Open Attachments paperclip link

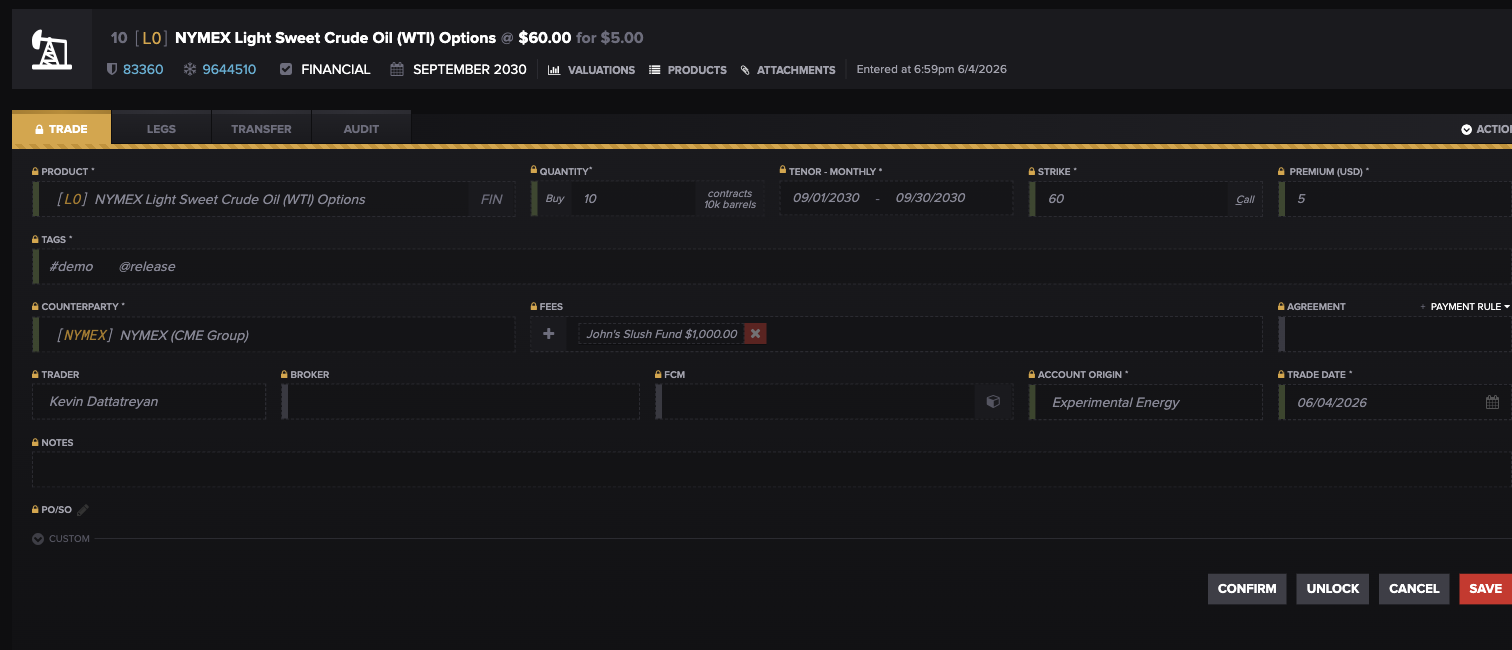[788, 70]
